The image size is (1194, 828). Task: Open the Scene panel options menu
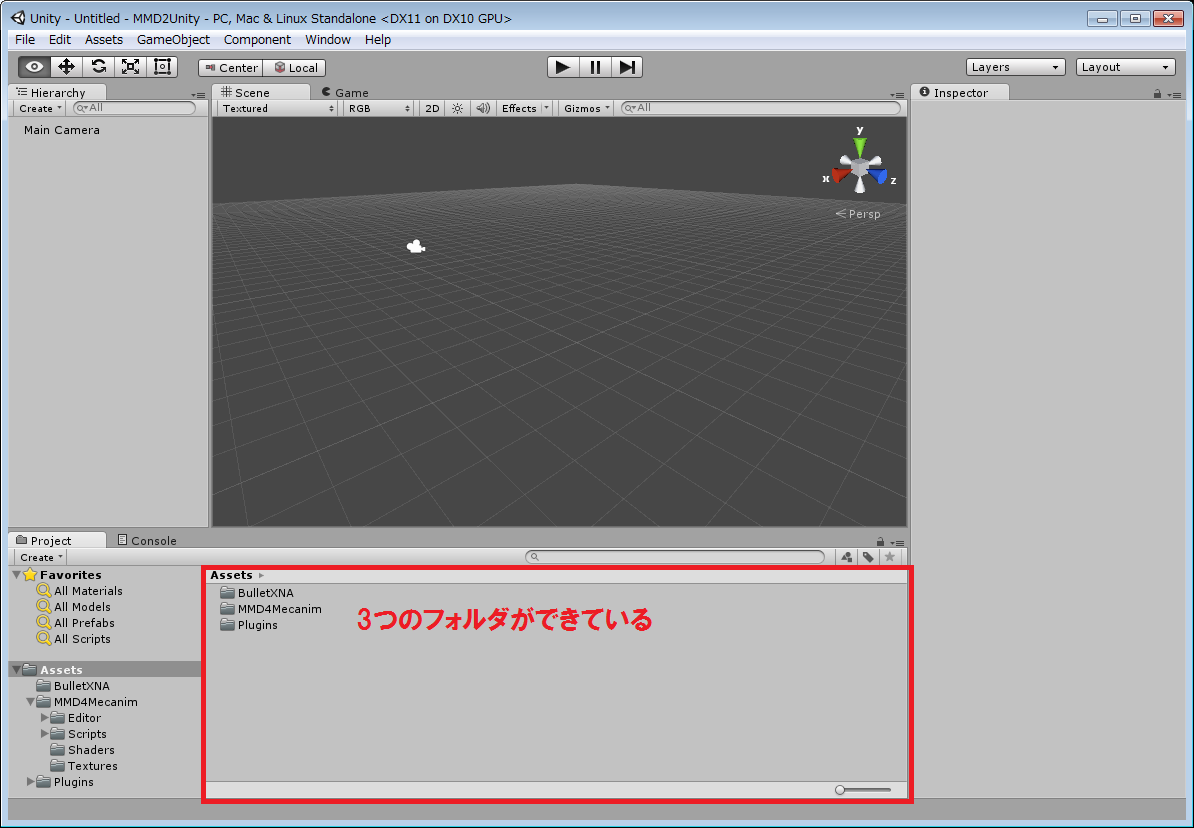(897, 95)
